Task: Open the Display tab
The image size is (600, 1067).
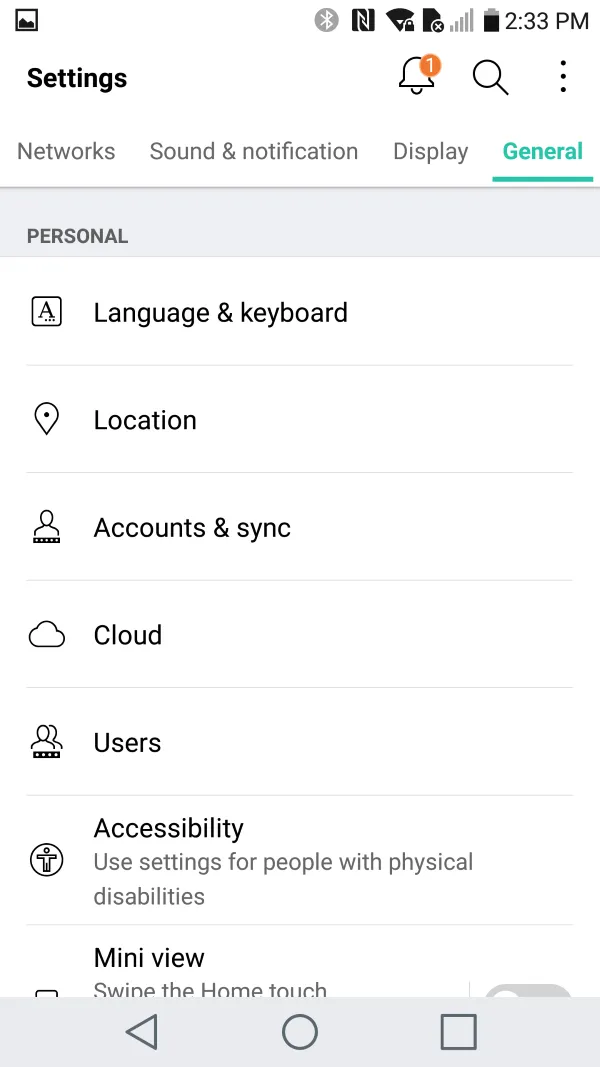Action: [430, 151]
